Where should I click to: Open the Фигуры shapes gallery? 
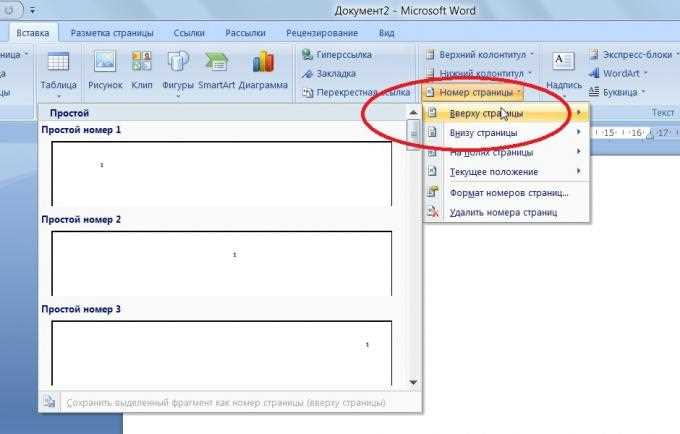pos(178,62)
